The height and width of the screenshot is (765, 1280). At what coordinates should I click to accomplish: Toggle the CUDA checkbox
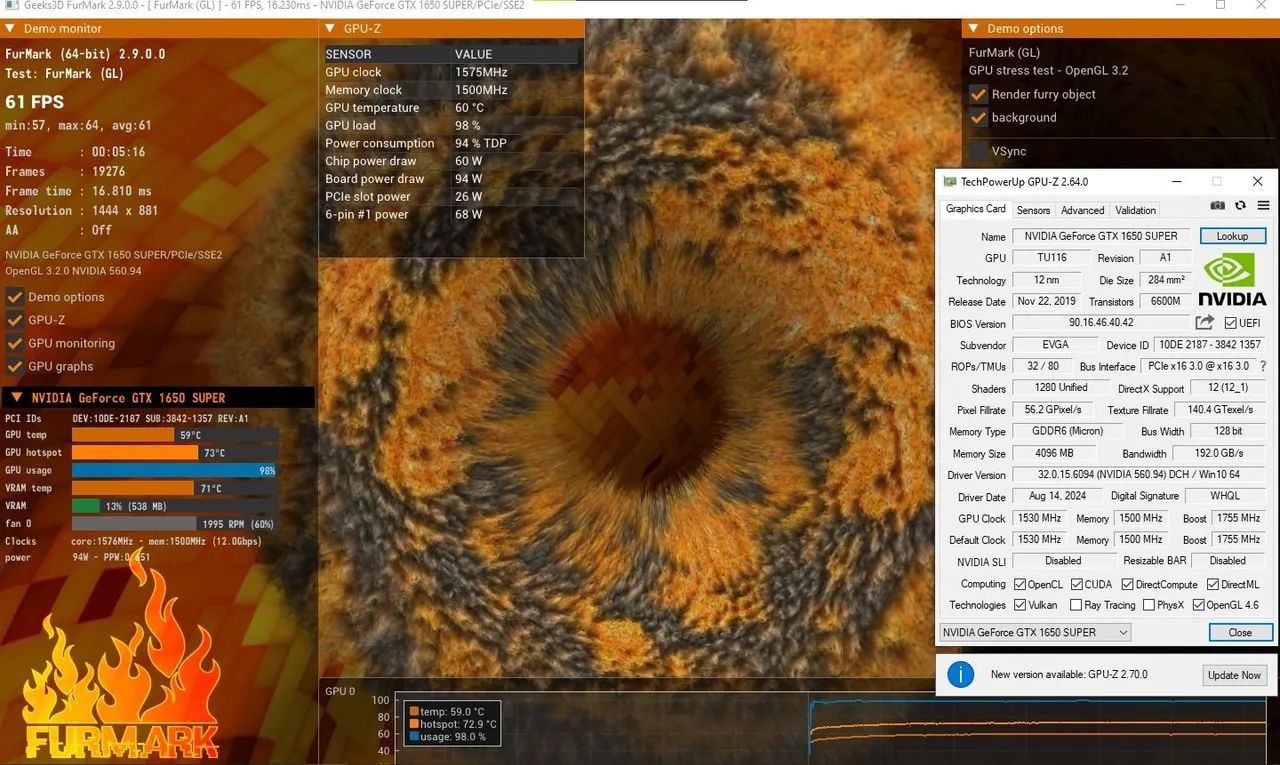click(x=1077, y=584)
